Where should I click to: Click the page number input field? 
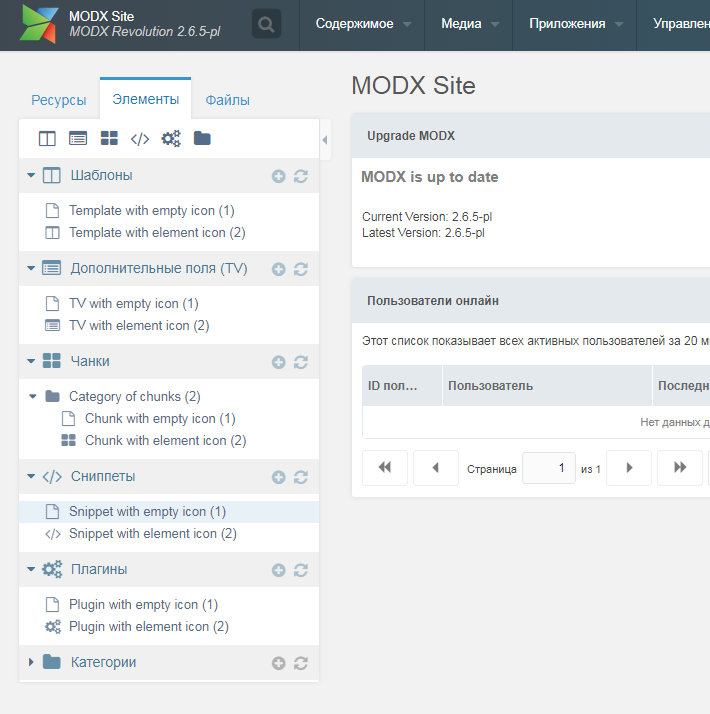[x=549, y=468]
